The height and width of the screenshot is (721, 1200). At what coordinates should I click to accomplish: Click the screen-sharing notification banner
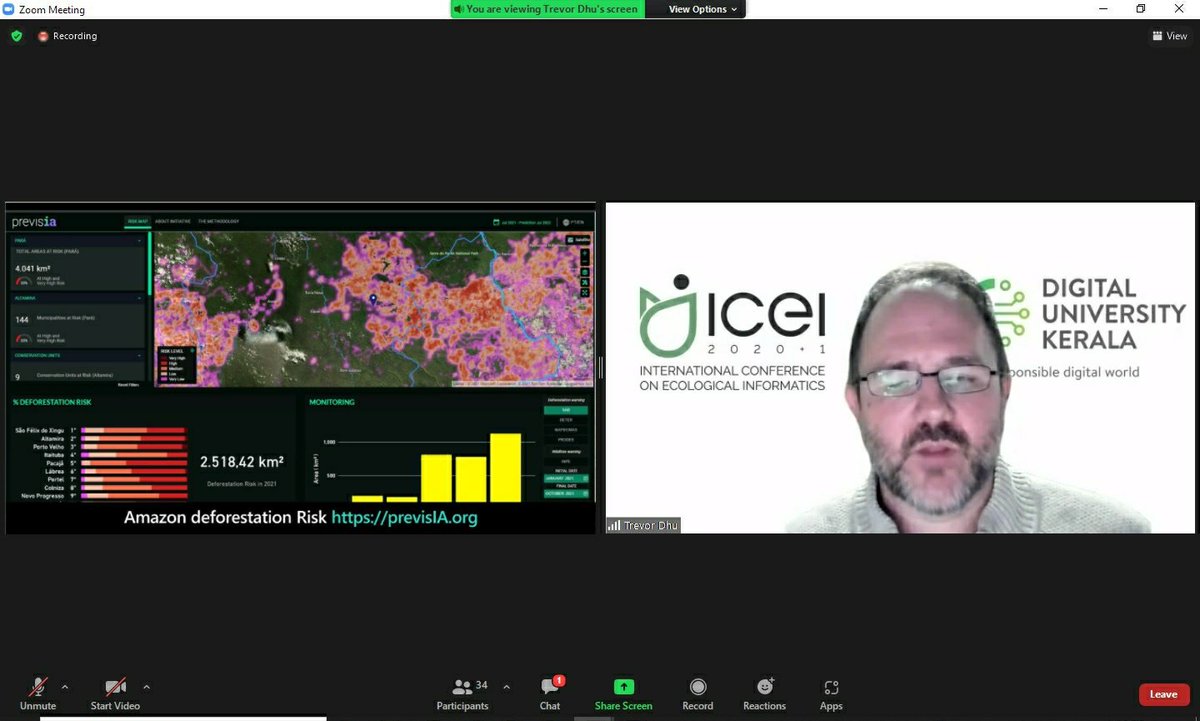547,9
